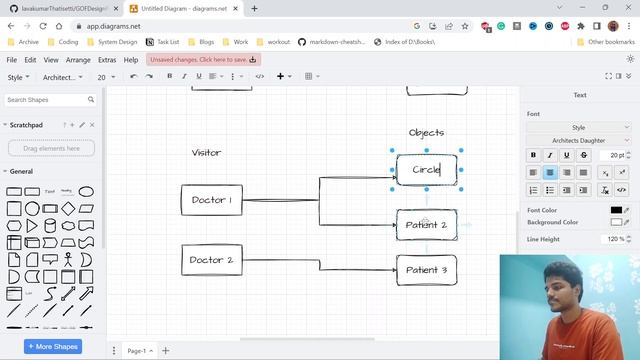The height and width of the screenshot is (360, 640).
Task: Select the Doctor 1 box
Action: [x=212, y=200]
